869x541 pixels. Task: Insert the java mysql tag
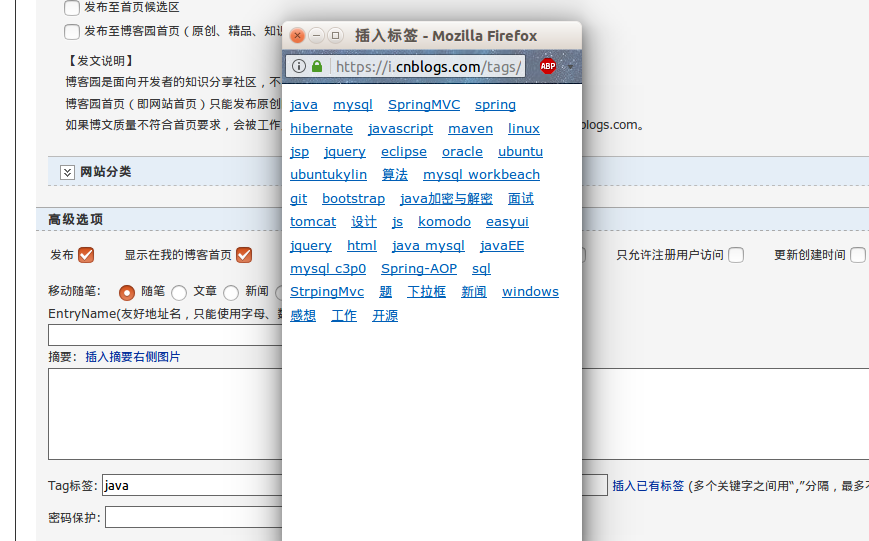(x=428, y=246)
